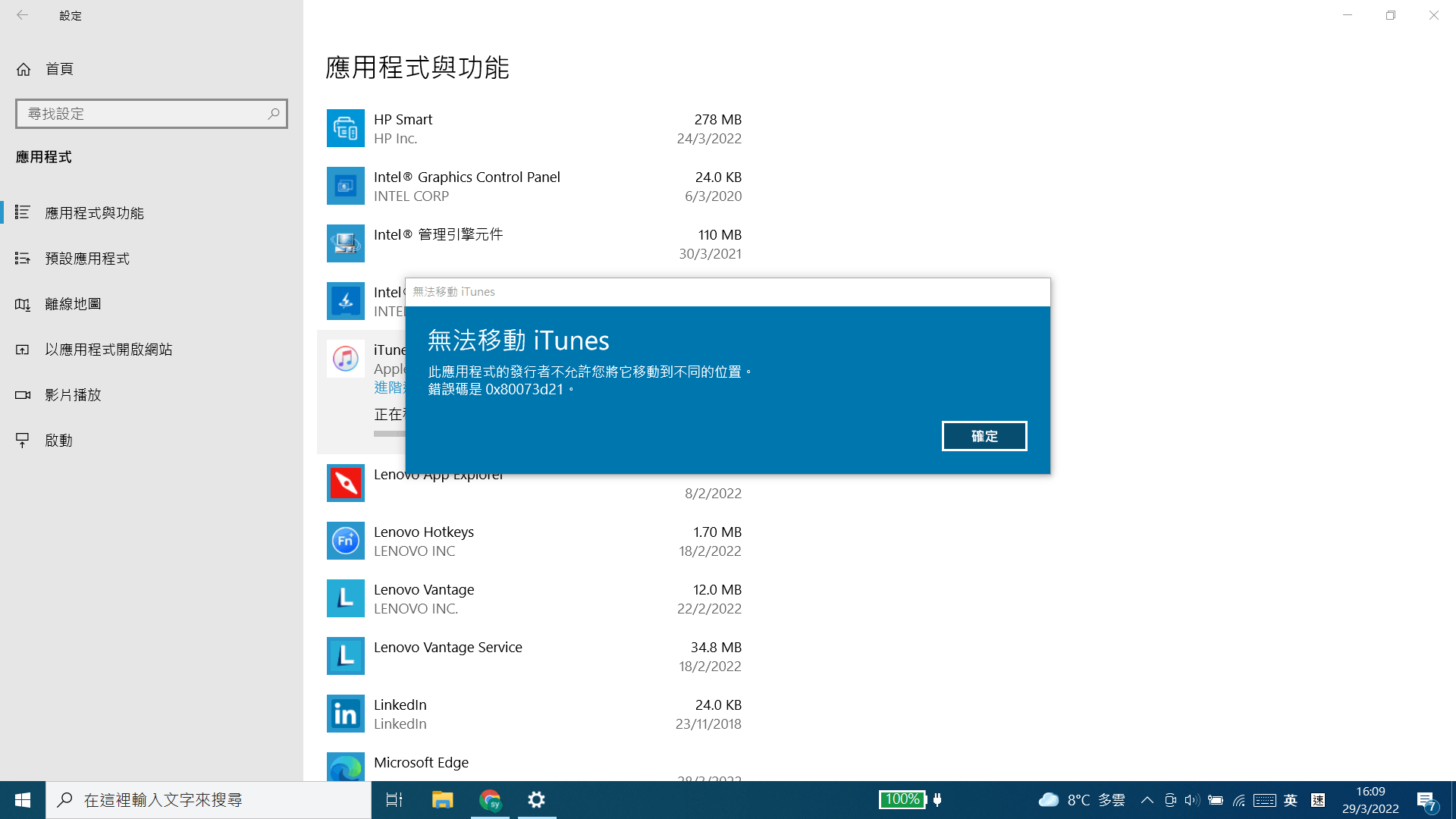This screenshot has height=819, width=1456.
Task: Open 預設應用程式 in the sidebar
Action: click(x=87, y=259)
